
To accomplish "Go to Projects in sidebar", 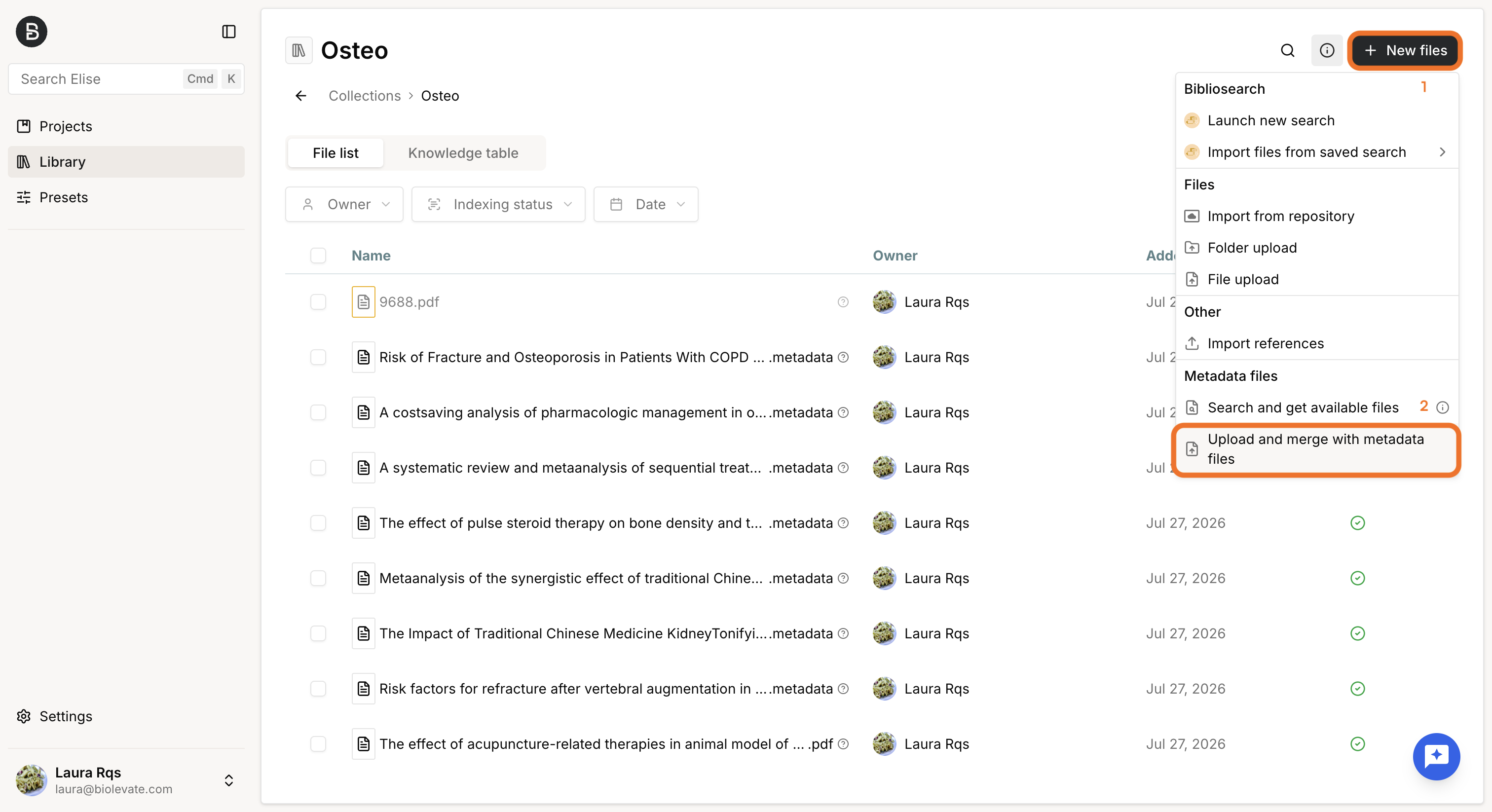I will (x=126, y=126).
